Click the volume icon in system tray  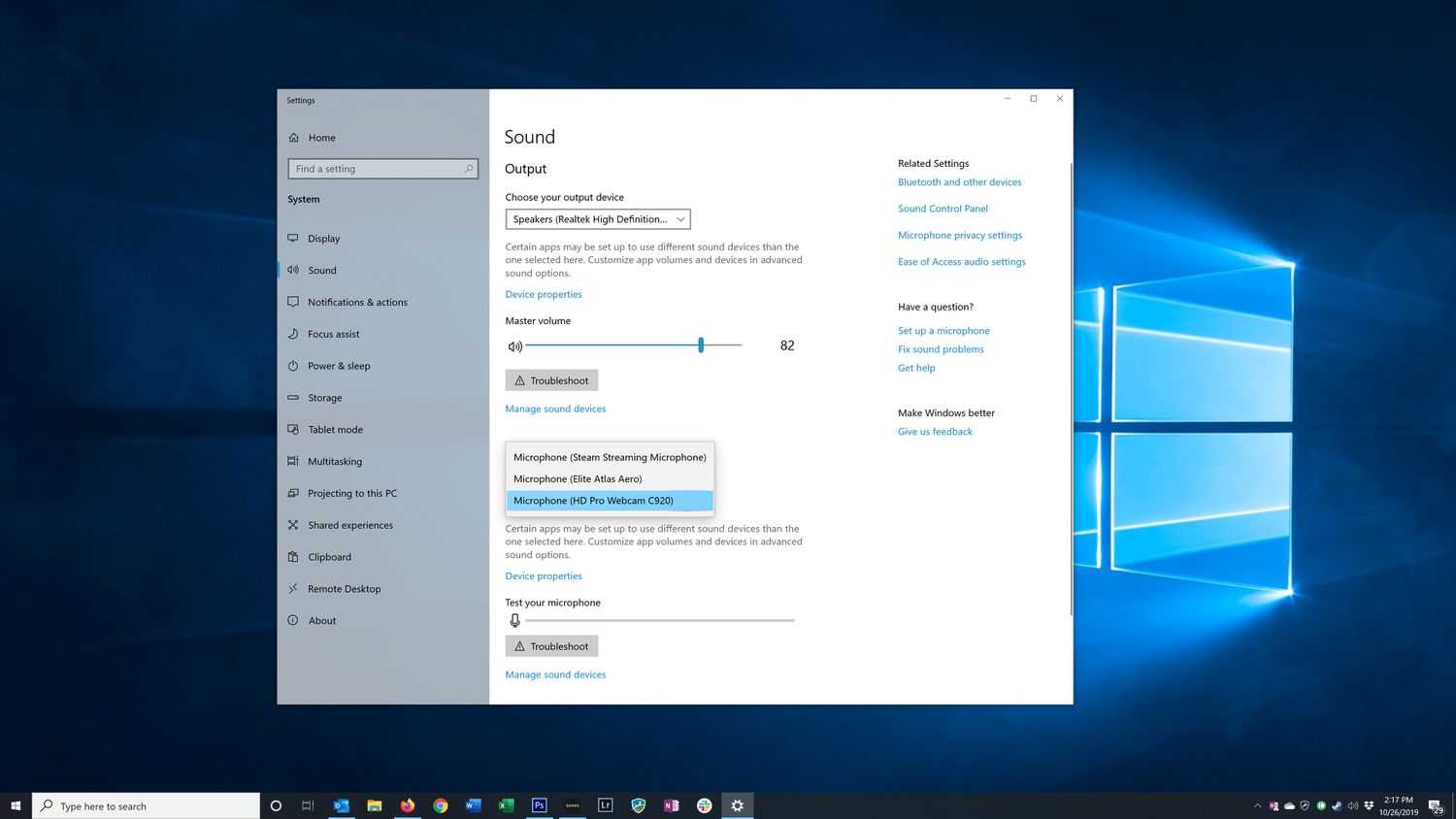(x=1352, y=805)
